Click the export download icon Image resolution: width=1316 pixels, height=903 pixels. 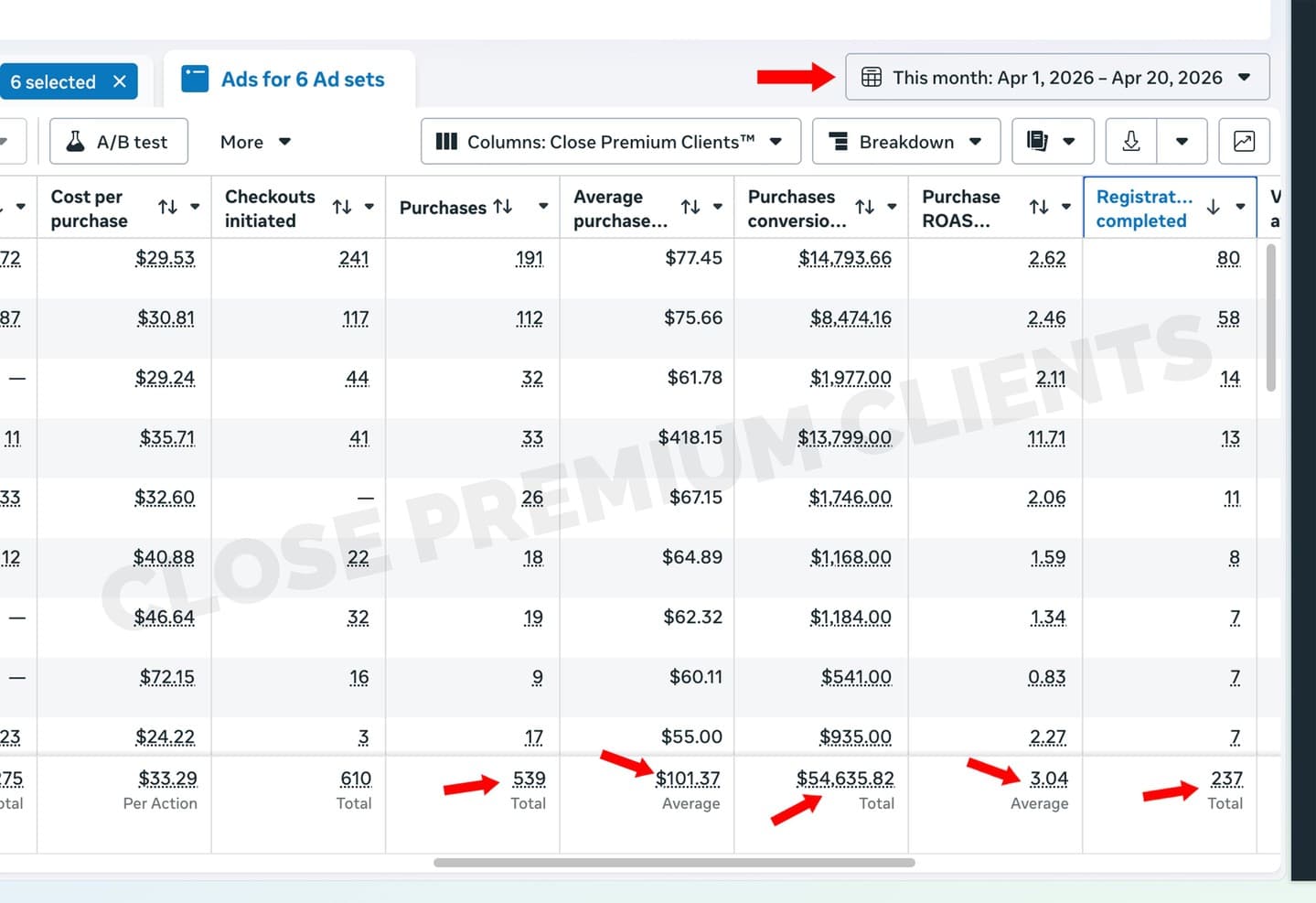click(x=1131, y=142)
